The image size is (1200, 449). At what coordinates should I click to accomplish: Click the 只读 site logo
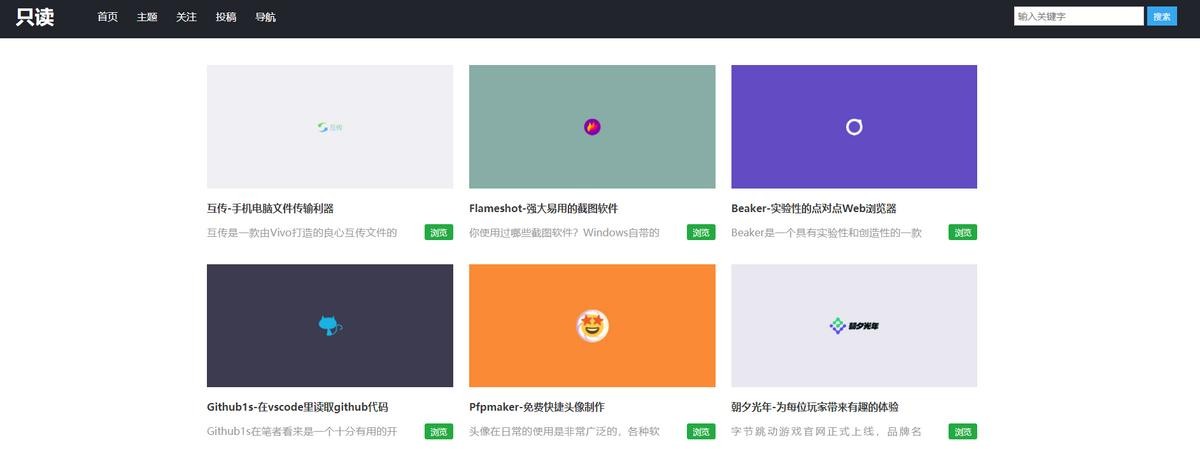pos(35,17)
